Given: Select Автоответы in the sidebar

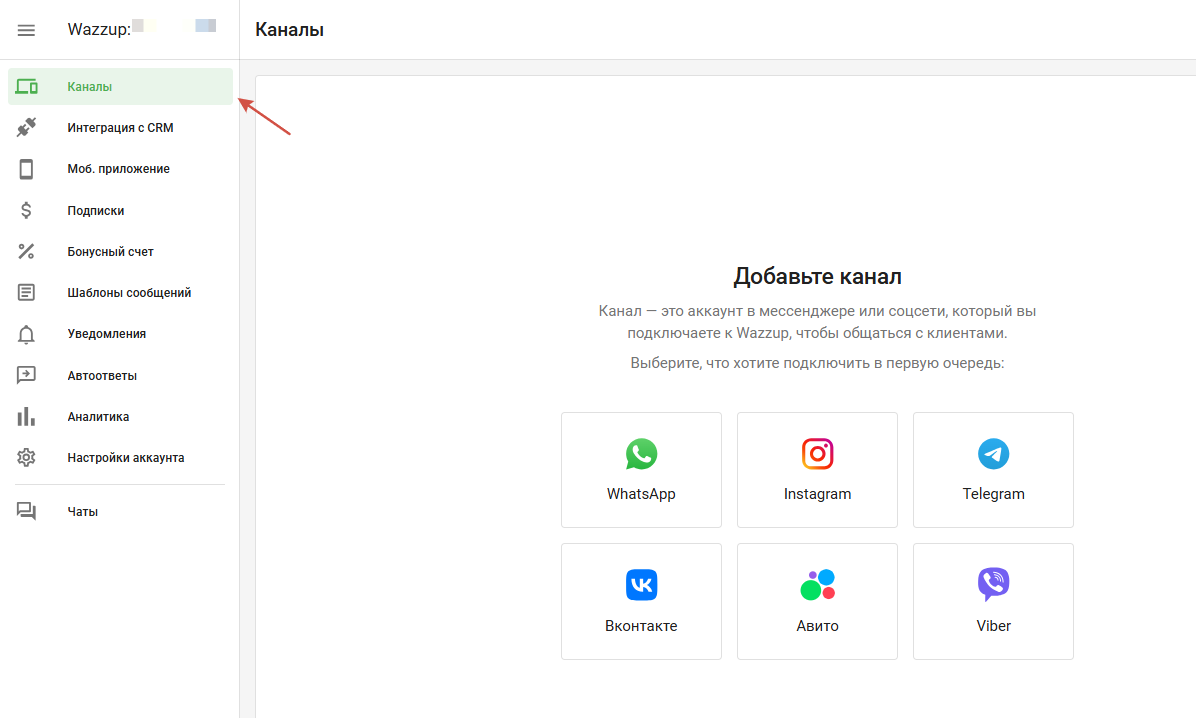Looking at the screenshot, I should click(x=102, y=376).
